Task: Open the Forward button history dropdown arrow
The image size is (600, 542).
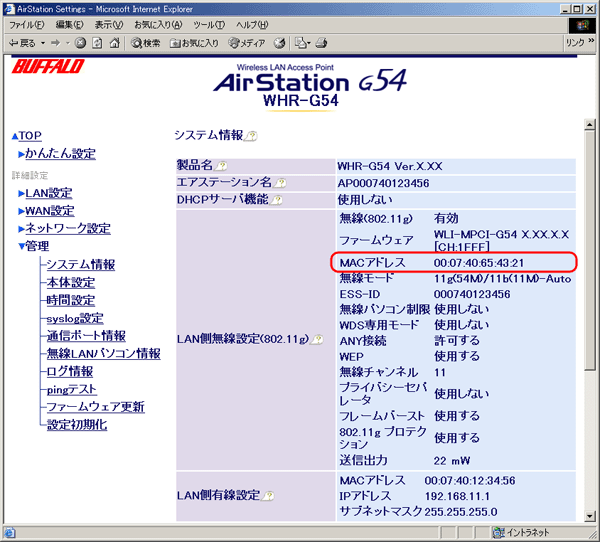Action: (x=67, y=43)
